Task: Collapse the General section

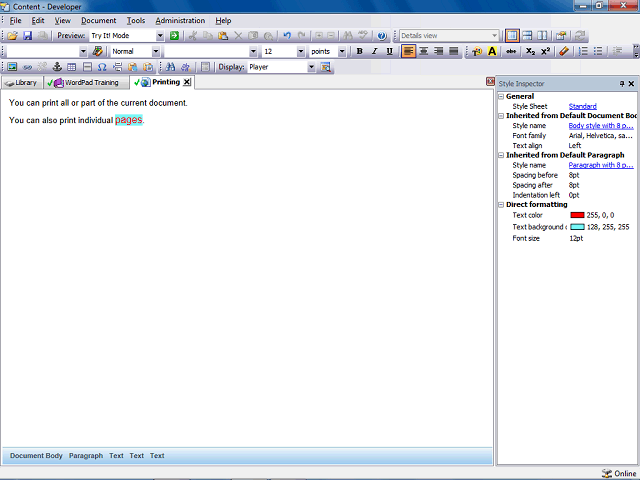Action: click(x=501, y=97)
